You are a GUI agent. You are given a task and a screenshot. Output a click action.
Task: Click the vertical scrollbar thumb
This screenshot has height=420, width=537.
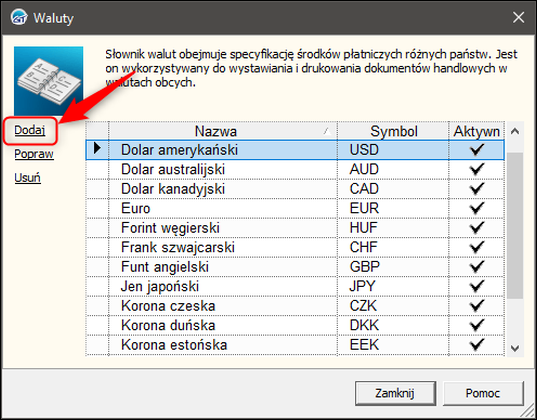pyautogui.click(x=515, y=226)
